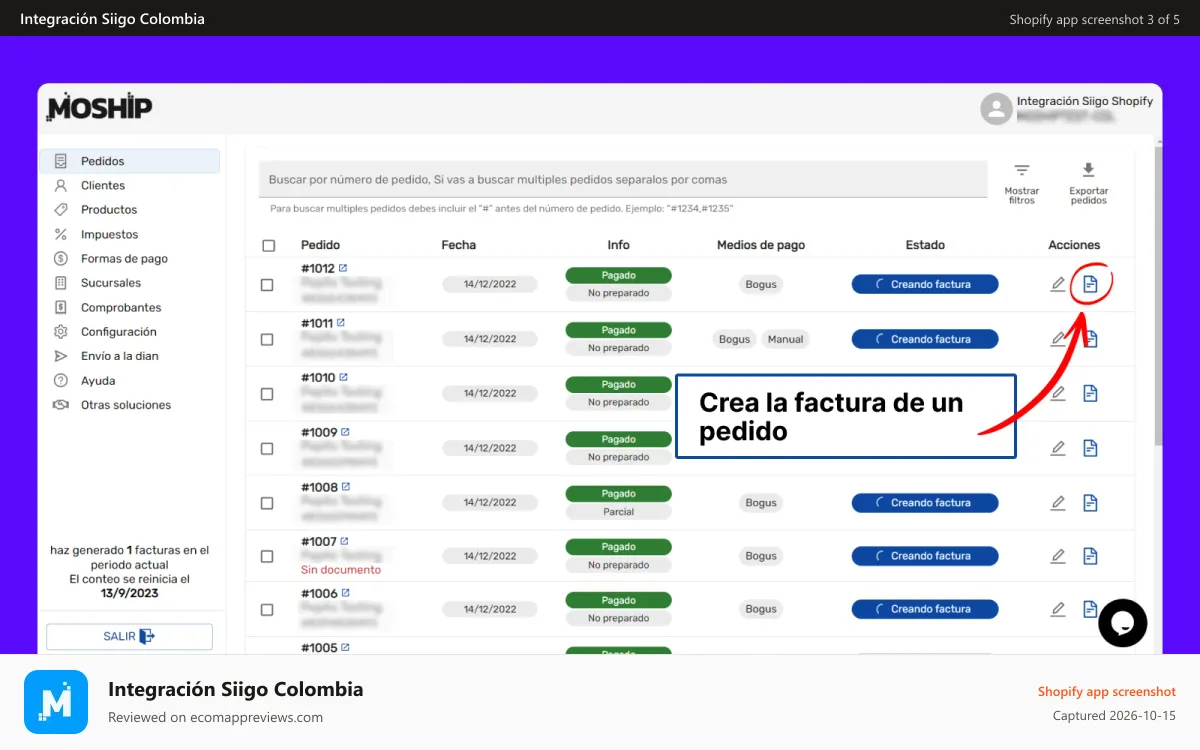Create invoice document icon for order #1008

pos(1091,503)
